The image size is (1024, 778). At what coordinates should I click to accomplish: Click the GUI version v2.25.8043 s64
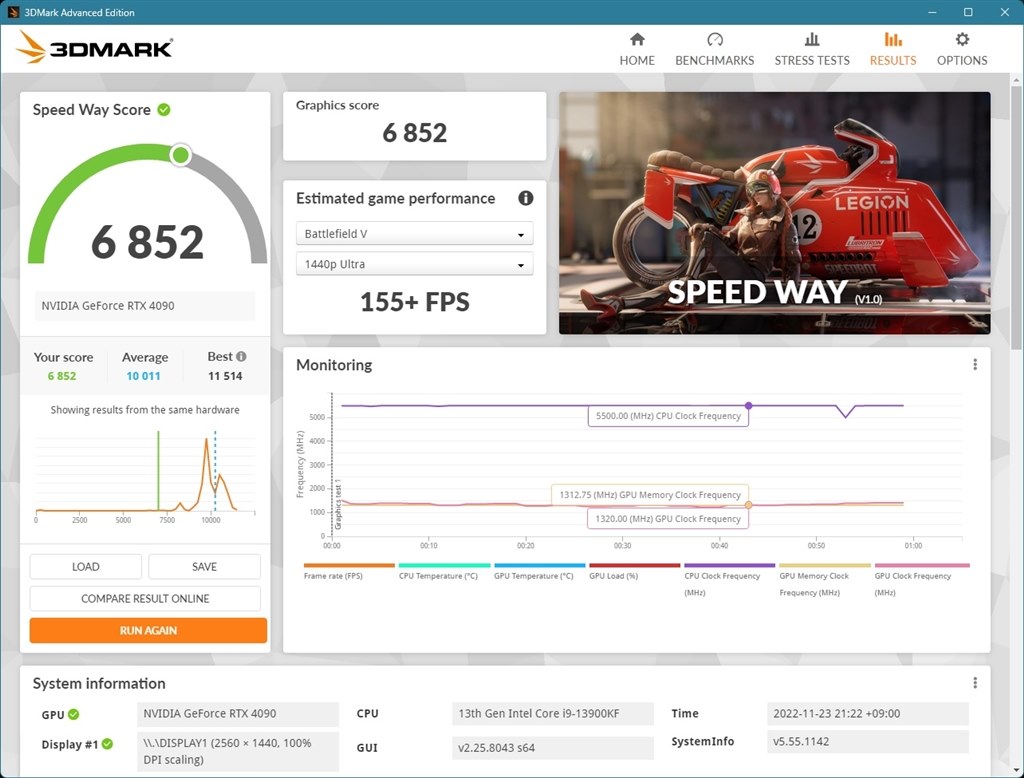(552, 748)
